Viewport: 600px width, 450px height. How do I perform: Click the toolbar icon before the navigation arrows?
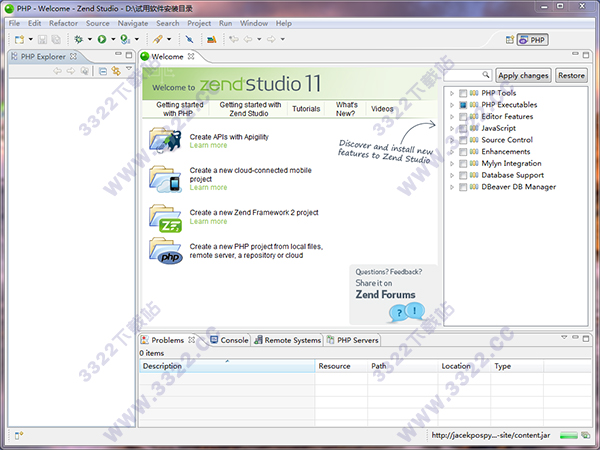[212, 39]
